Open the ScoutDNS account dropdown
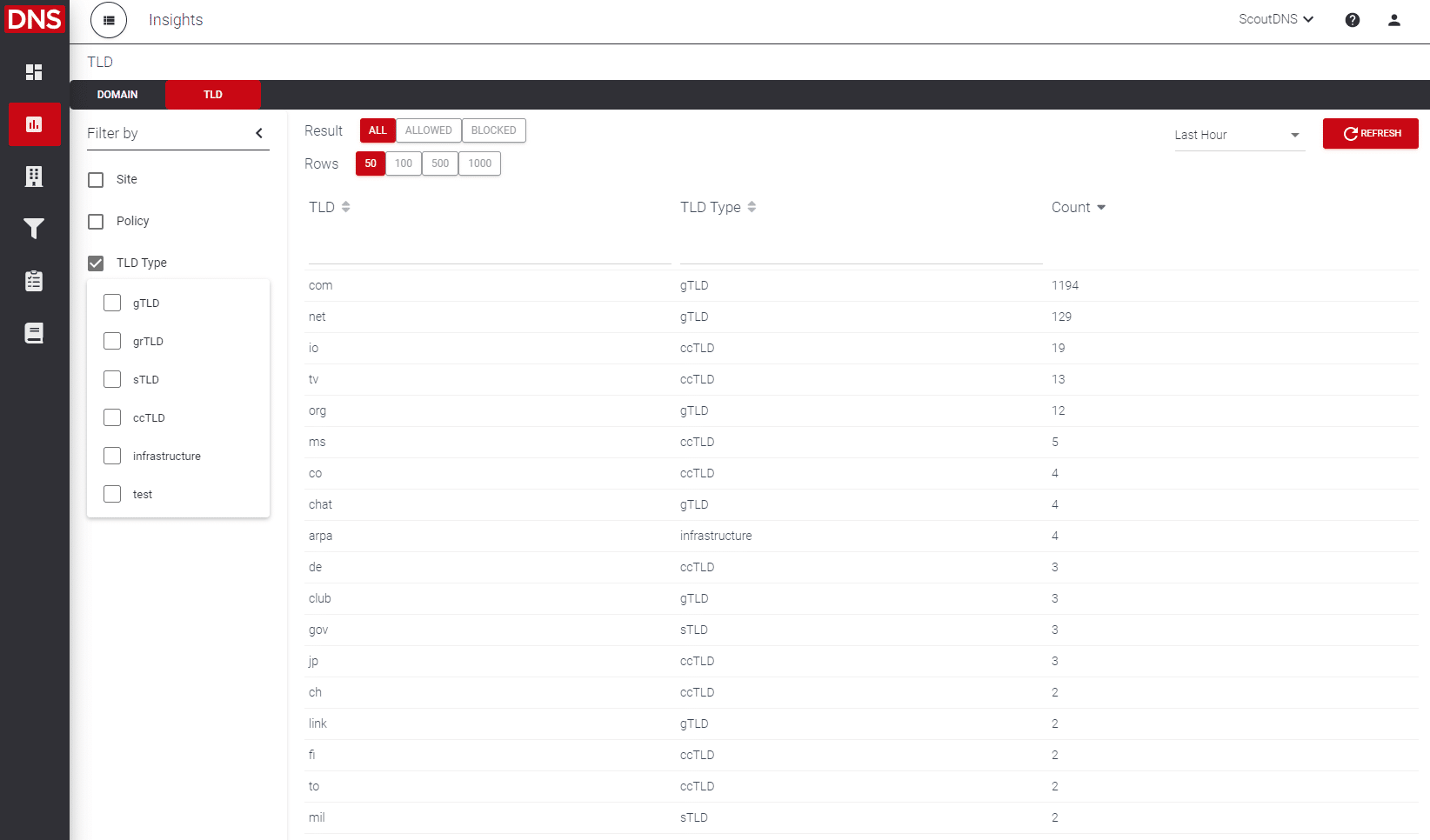 (x=1276, y=19)
